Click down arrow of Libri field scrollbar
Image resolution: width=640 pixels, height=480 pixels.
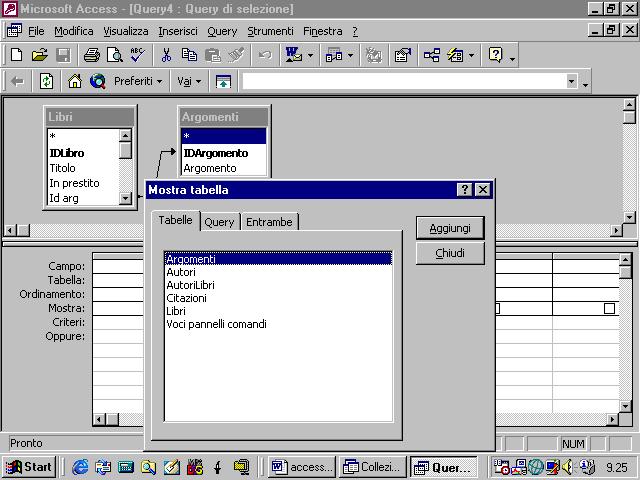coord(125,198)
